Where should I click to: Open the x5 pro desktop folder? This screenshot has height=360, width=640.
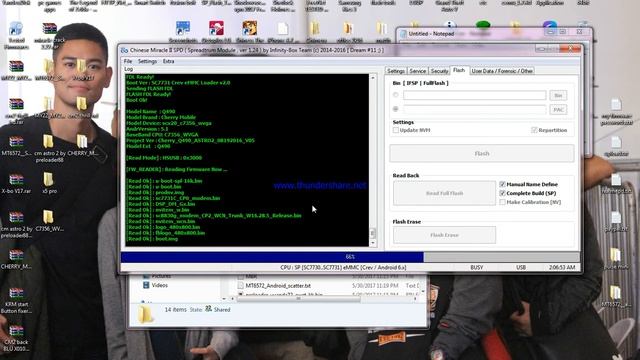point(49,183)
